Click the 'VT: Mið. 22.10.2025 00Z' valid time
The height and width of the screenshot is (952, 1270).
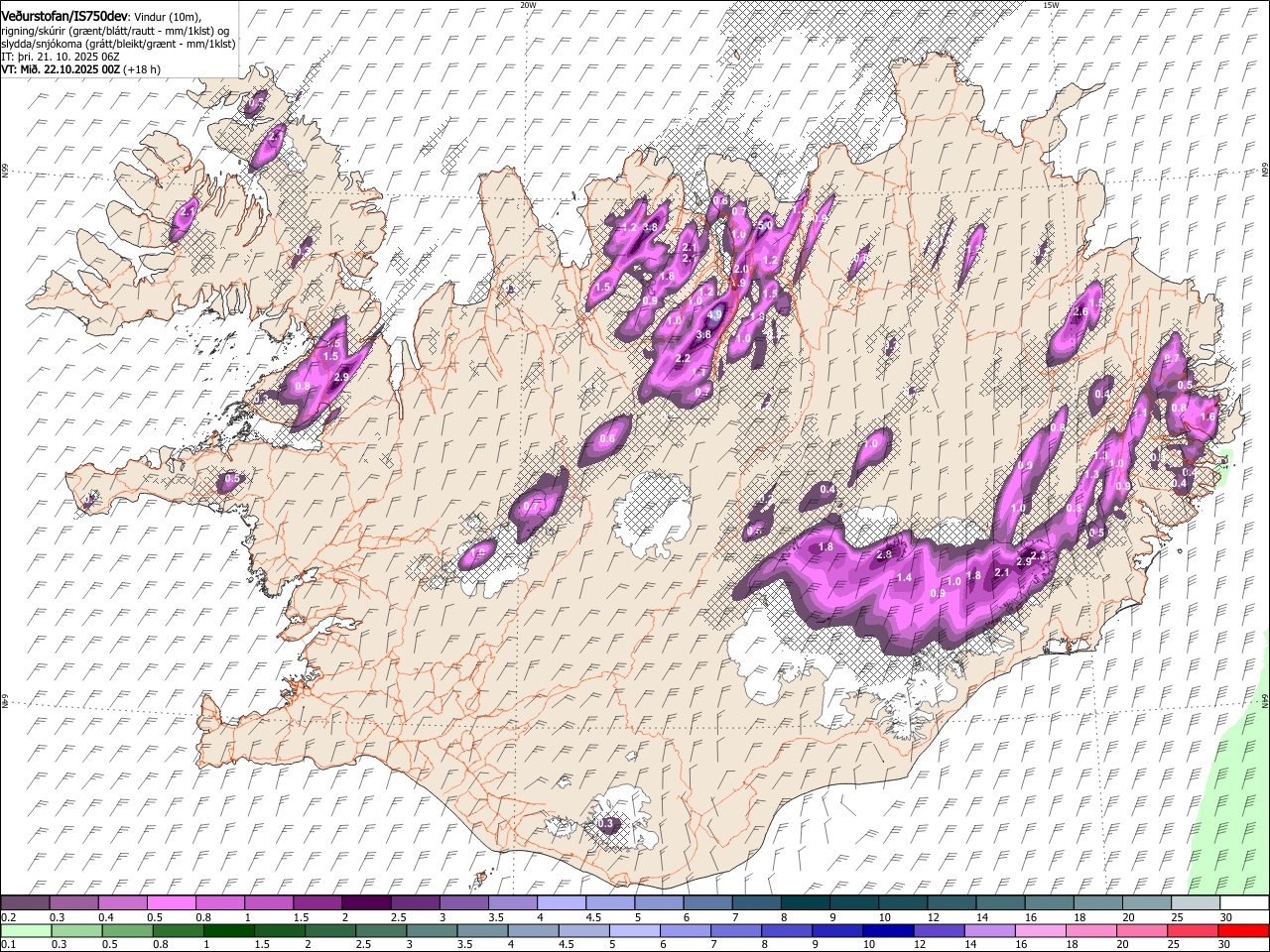pos(61,69)
